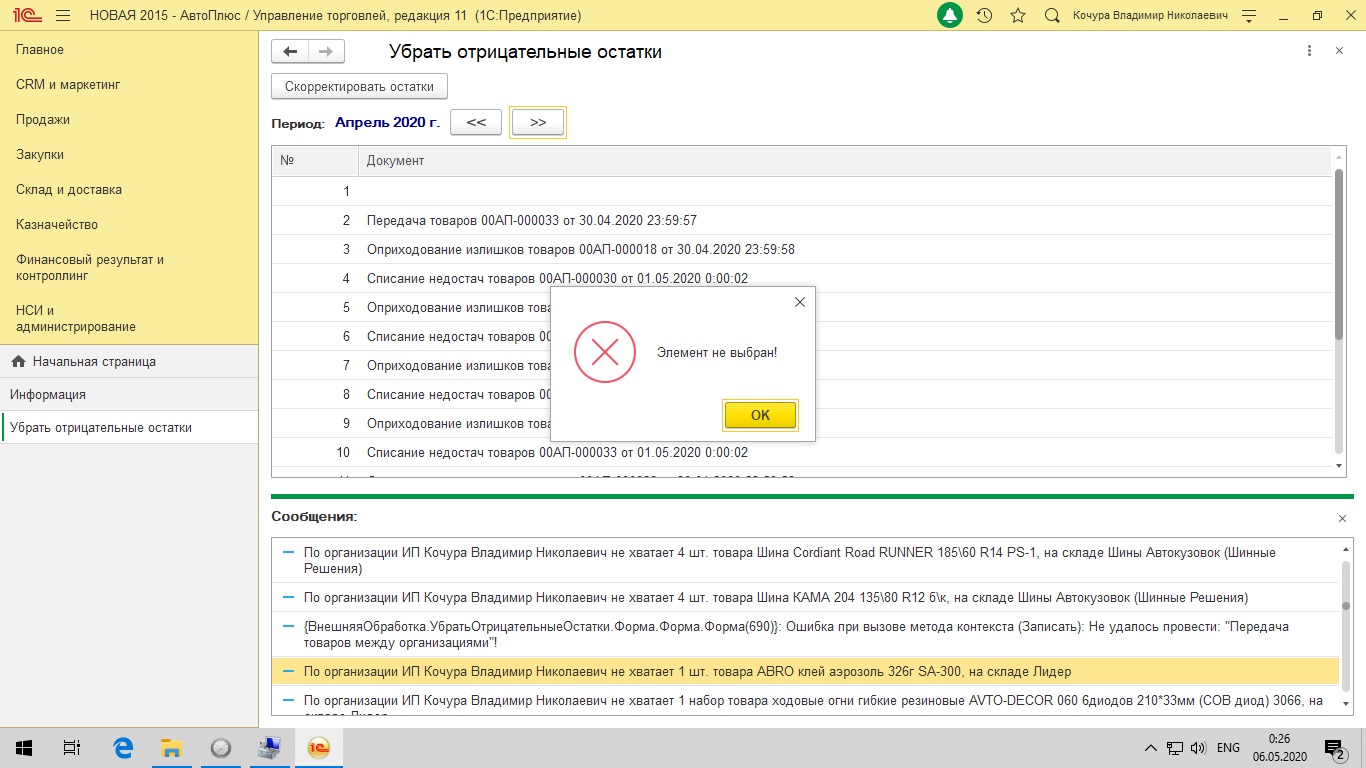
Task: Open Финансовый результат и контроллинг section
Action: point(90,267)
